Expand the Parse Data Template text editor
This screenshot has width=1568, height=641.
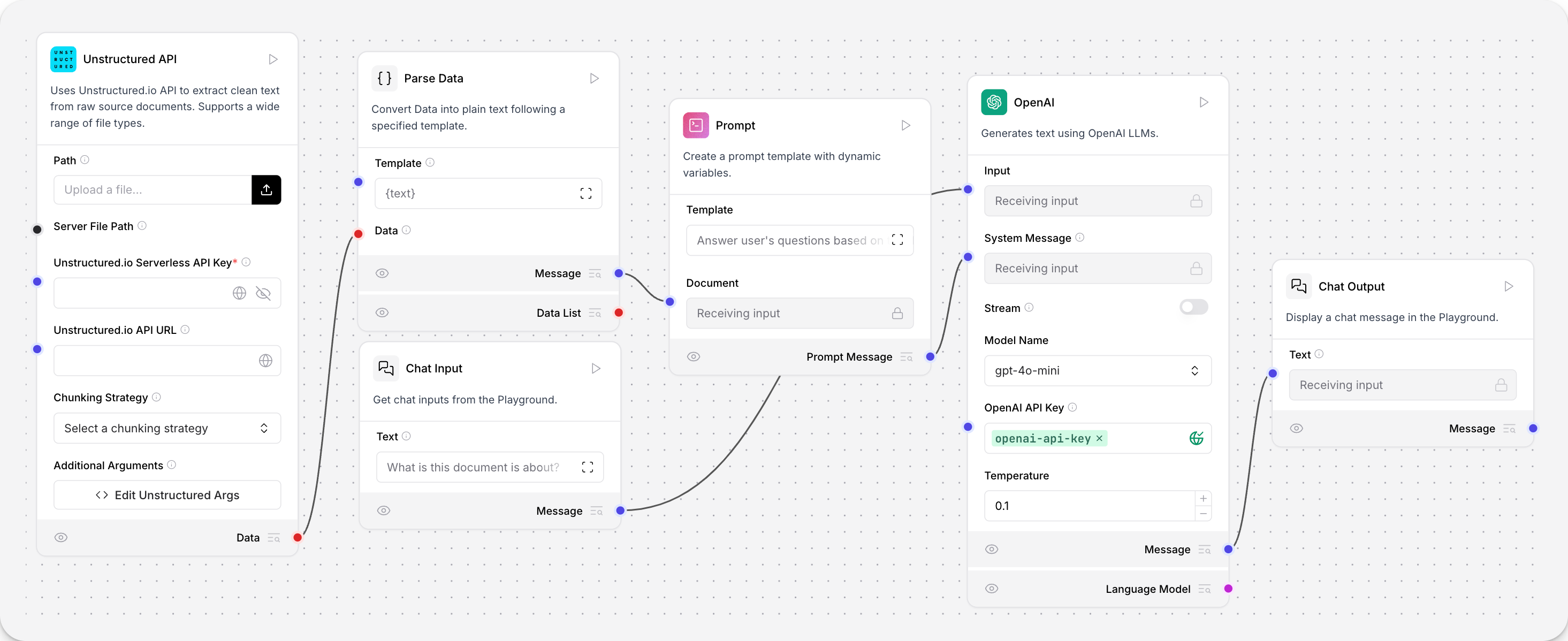coord(585,194)
